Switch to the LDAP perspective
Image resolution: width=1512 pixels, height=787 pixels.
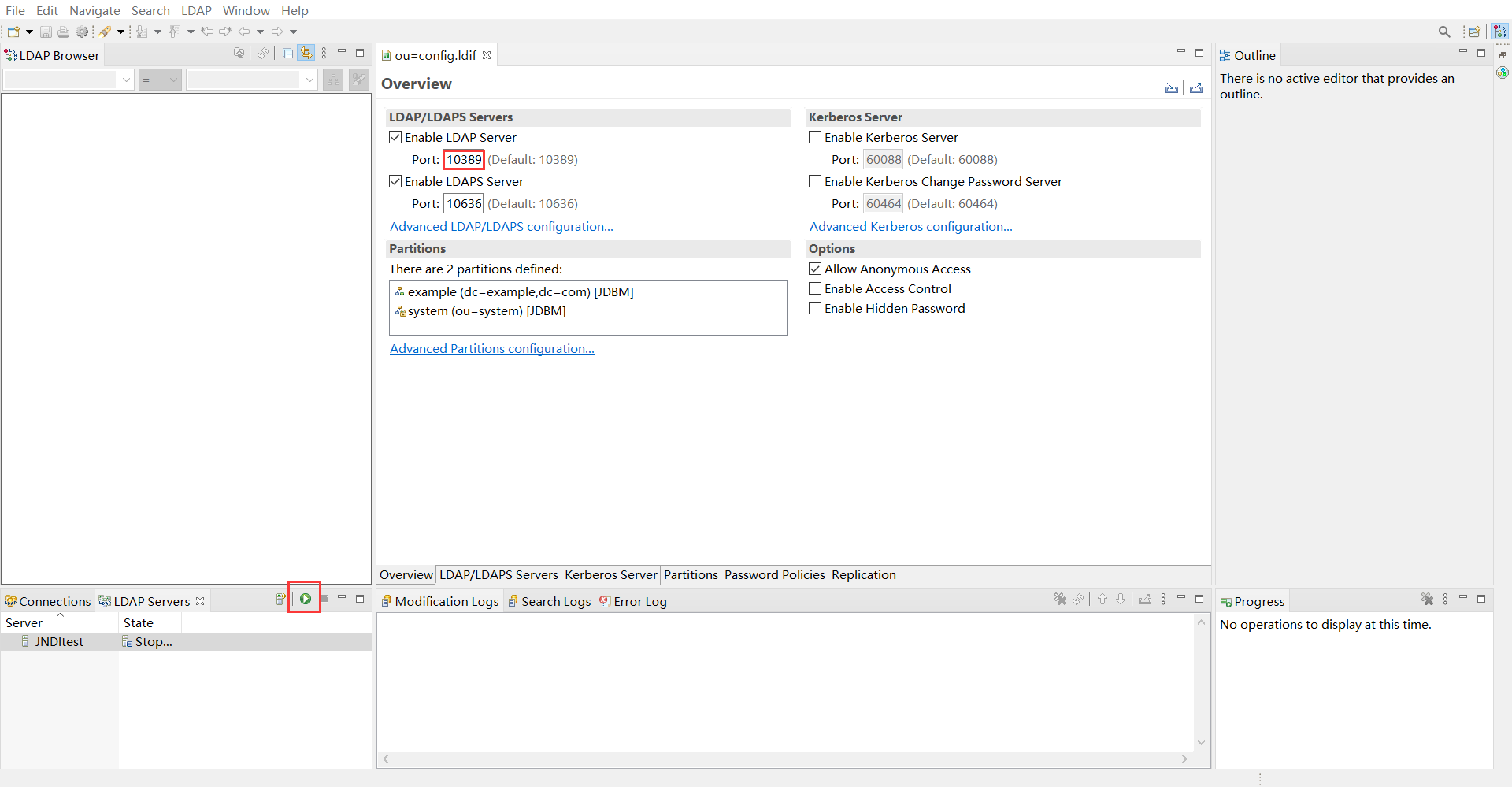[x=1500, y=32]
